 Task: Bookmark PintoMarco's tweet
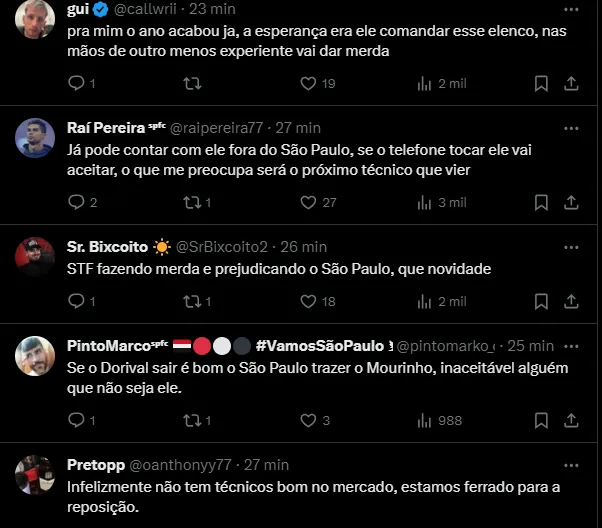pyautogui.click(x=541, y=420)
